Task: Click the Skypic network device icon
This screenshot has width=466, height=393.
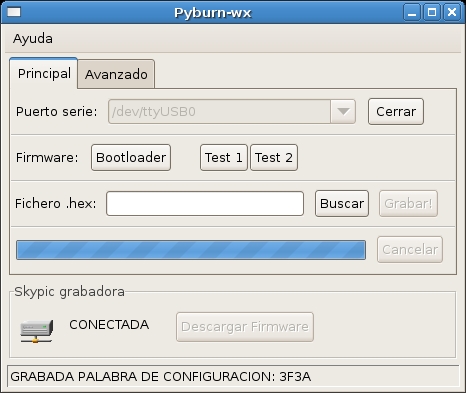Action: [36, 331]
